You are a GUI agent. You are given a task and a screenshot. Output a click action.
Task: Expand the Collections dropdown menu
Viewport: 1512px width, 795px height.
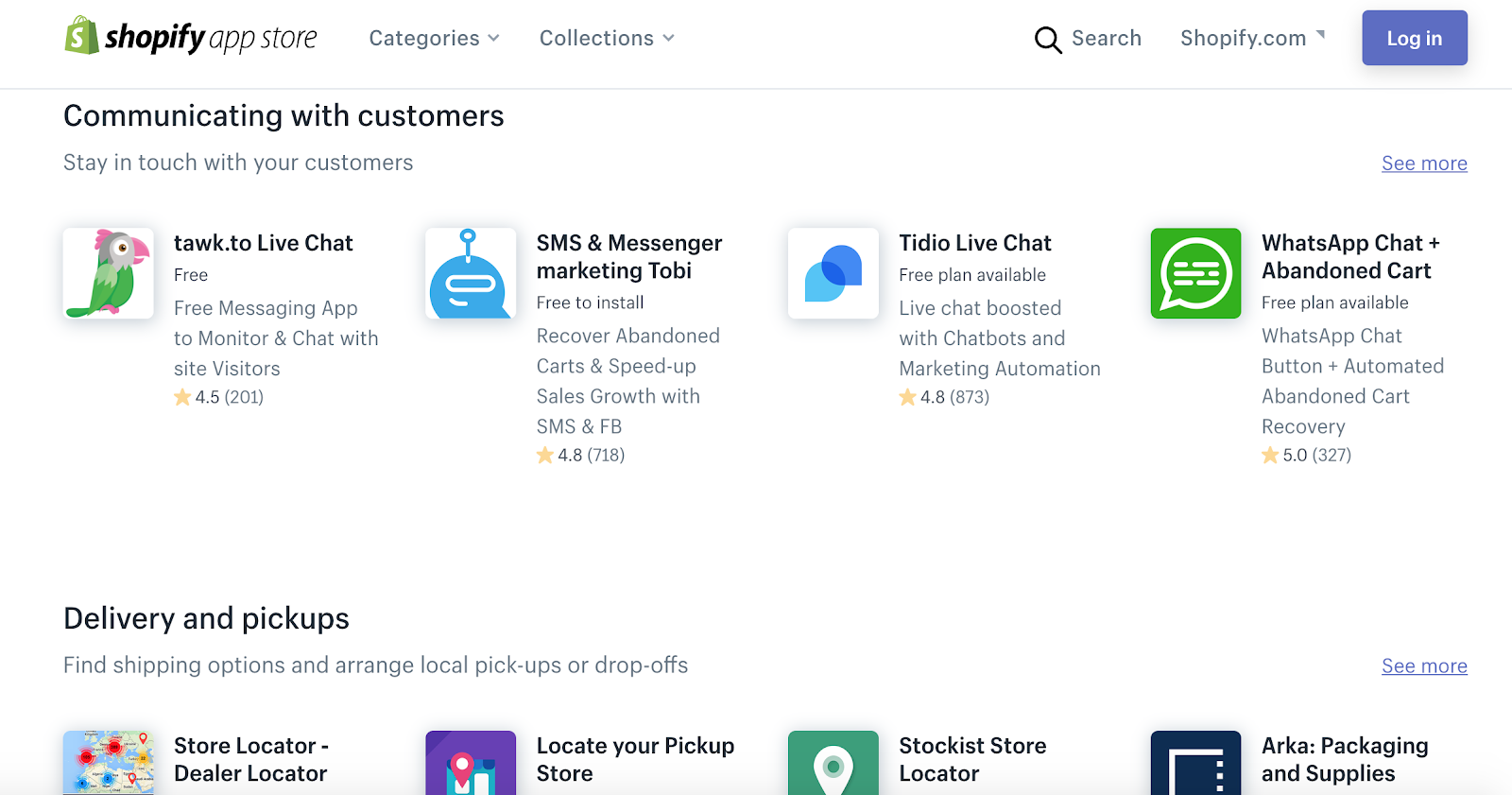pyautogui.click(x=607, y=38)
